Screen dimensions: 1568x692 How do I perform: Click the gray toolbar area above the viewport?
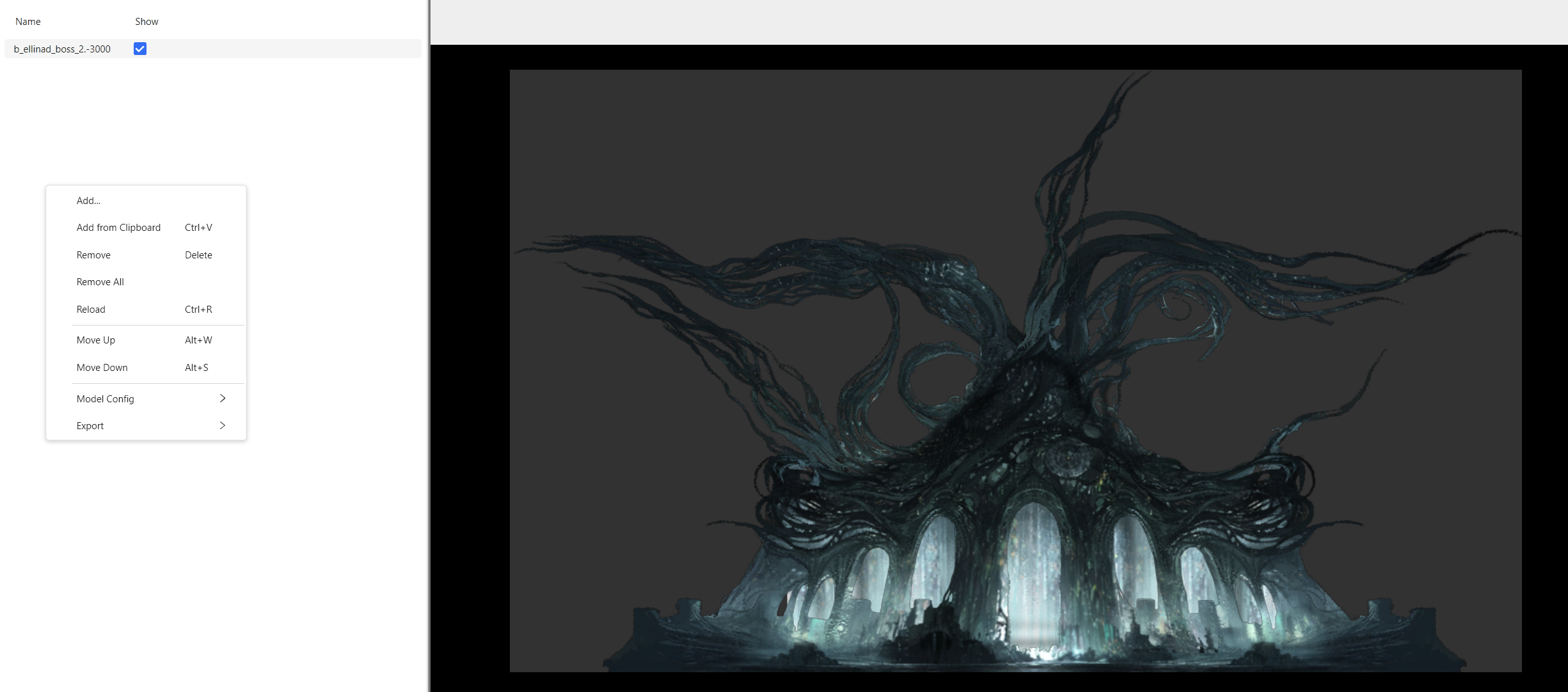point(999,22)
